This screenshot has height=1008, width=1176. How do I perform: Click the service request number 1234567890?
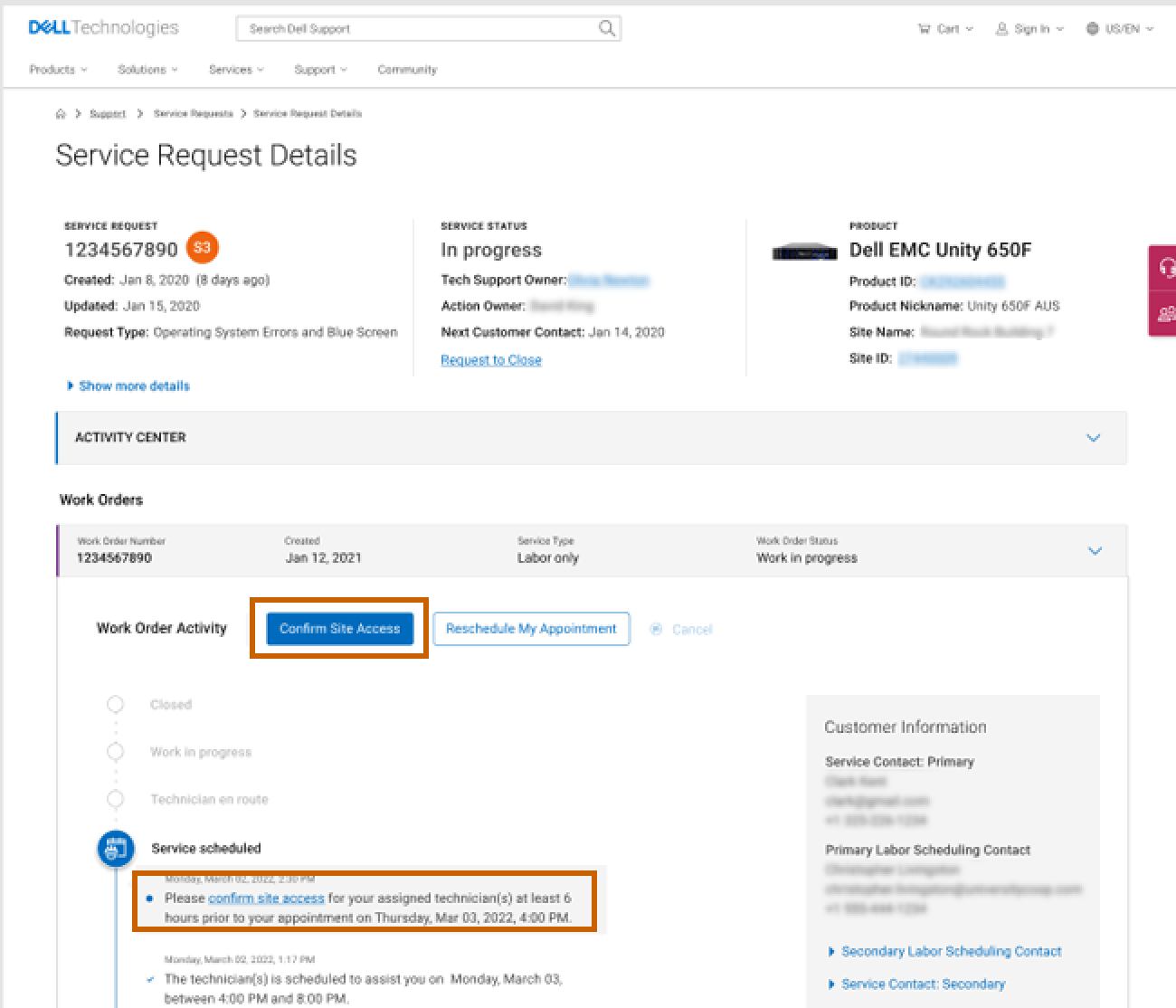click(x=121, y=251)
